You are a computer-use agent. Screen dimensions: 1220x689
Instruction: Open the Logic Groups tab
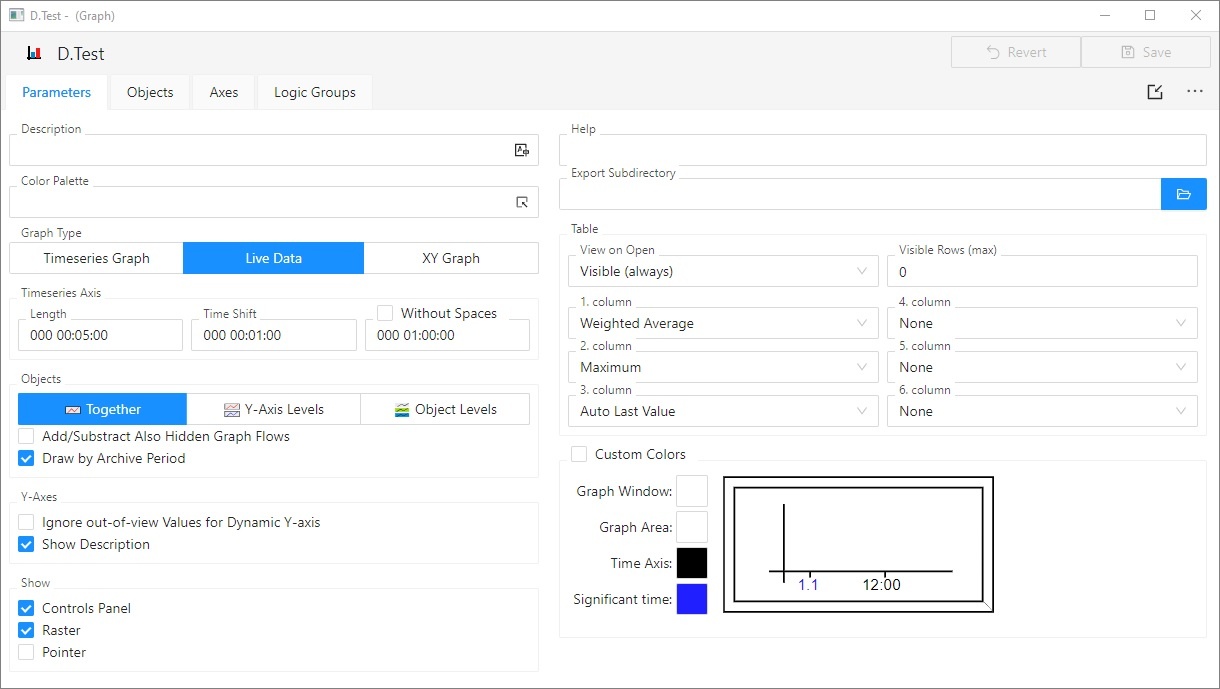pos(314,92)
